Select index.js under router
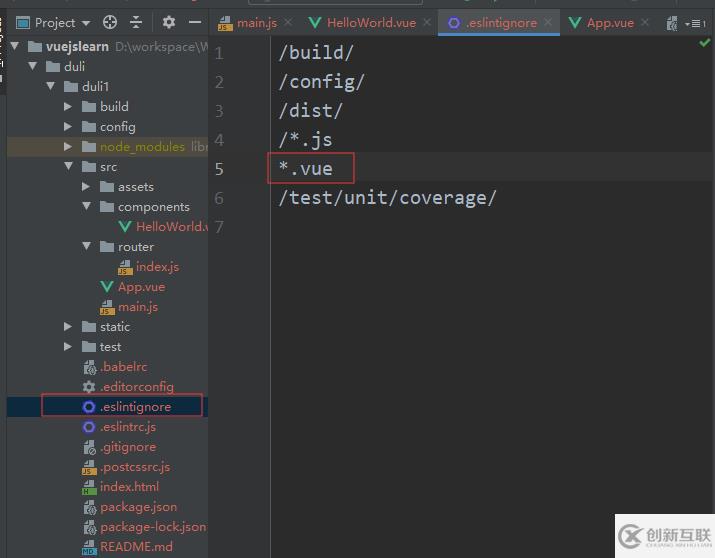715x558 pixels. pos(157,267)
